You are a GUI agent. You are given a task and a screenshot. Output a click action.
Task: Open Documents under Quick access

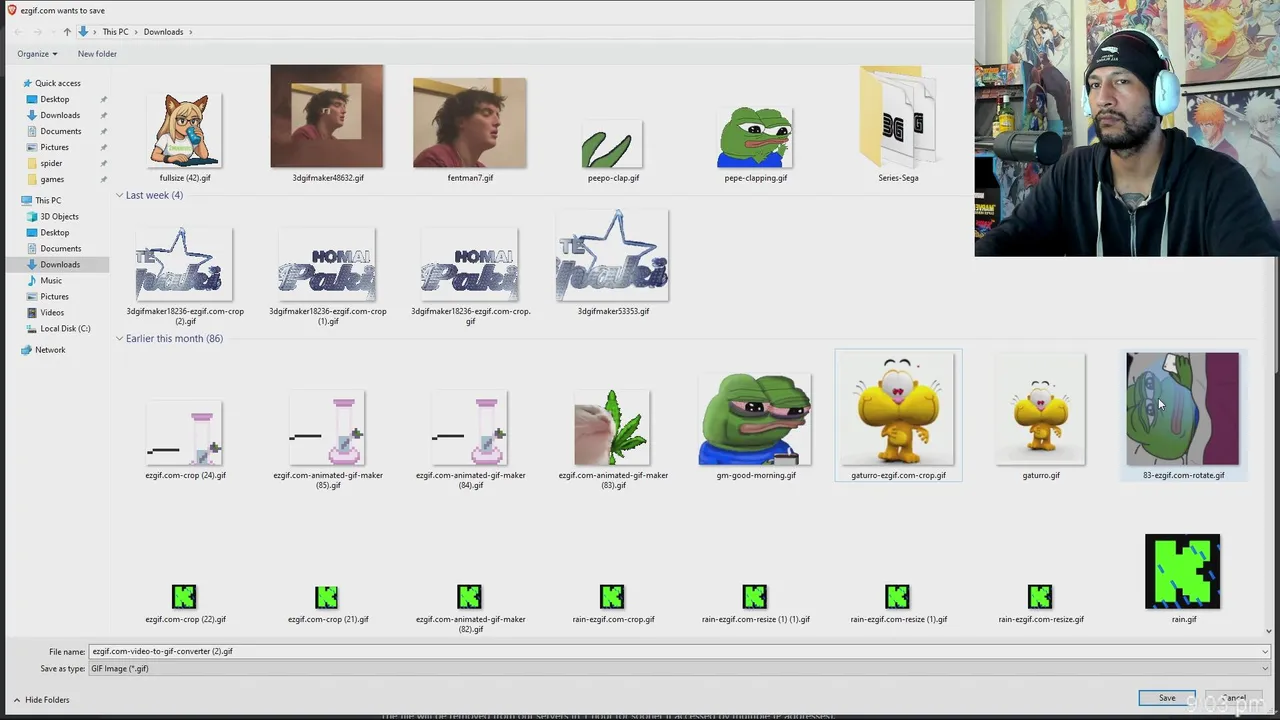click(x=60, y=131)
